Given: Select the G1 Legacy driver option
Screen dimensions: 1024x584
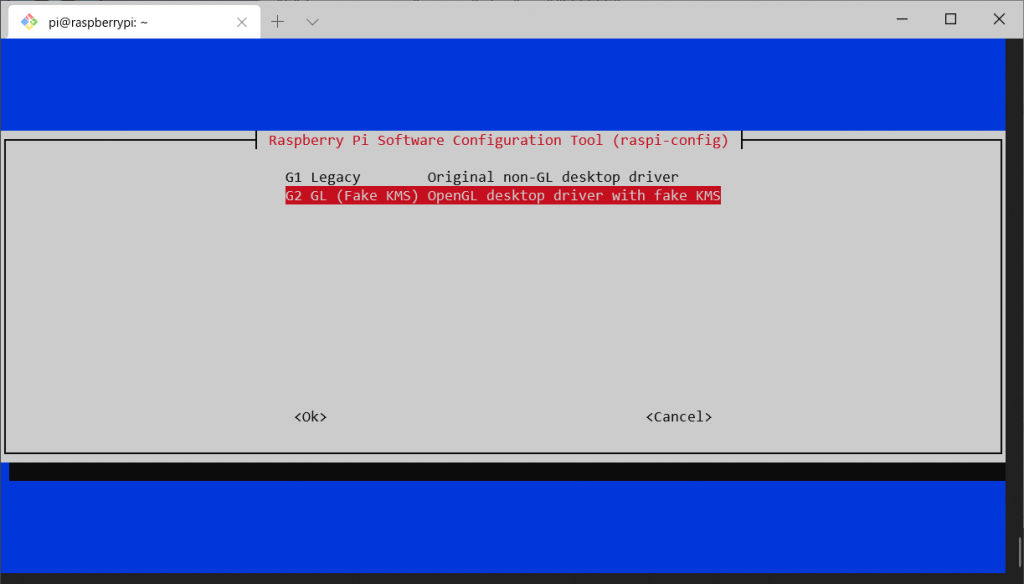Looking at the screenshot, I should 482,177.
